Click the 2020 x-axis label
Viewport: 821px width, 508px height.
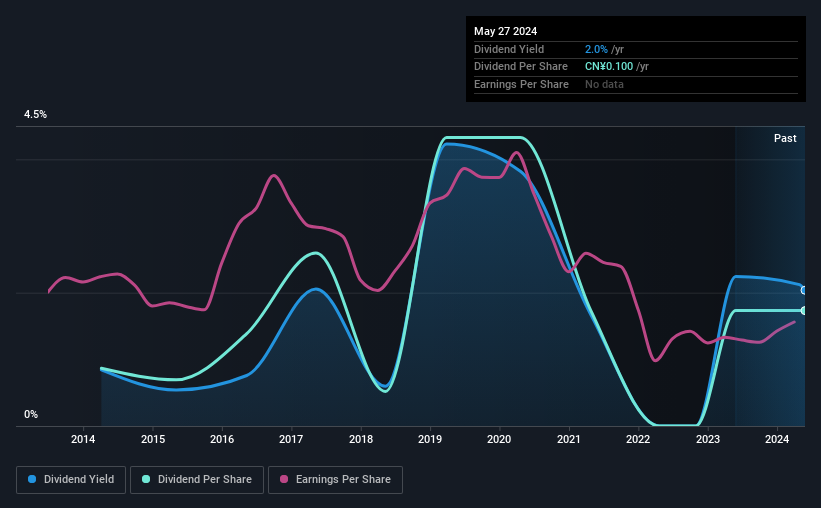tap(499, 439)
